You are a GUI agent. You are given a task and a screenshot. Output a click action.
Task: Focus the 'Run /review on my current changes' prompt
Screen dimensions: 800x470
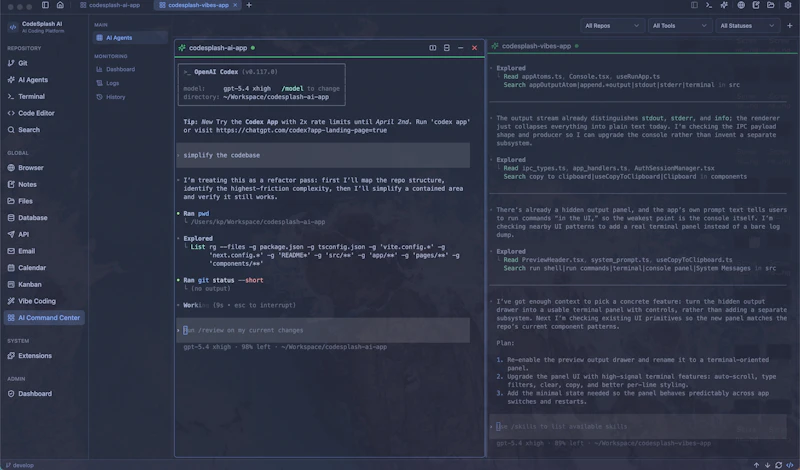pyautogui.click(x=323, y=330)
